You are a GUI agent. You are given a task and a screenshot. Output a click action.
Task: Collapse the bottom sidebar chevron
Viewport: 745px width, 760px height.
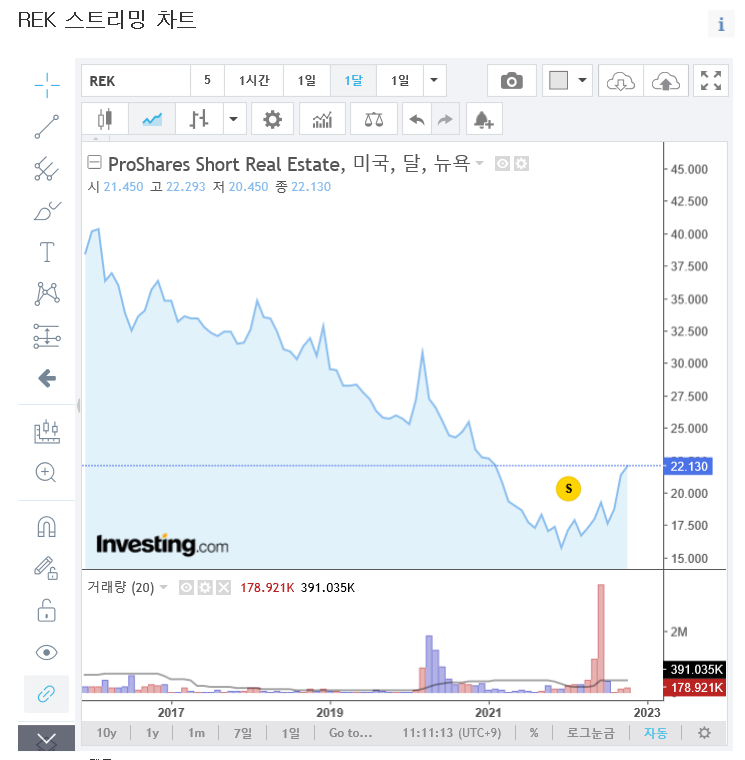(x=47, y=738)
